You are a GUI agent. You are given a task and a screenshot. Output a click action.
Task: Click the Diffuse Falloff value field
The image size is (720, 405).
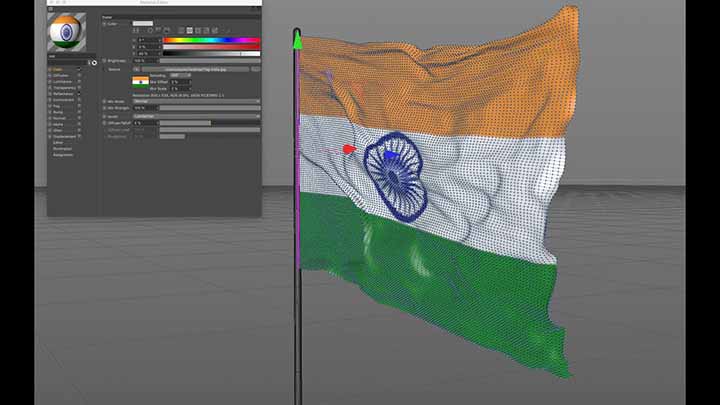(145, 123)
